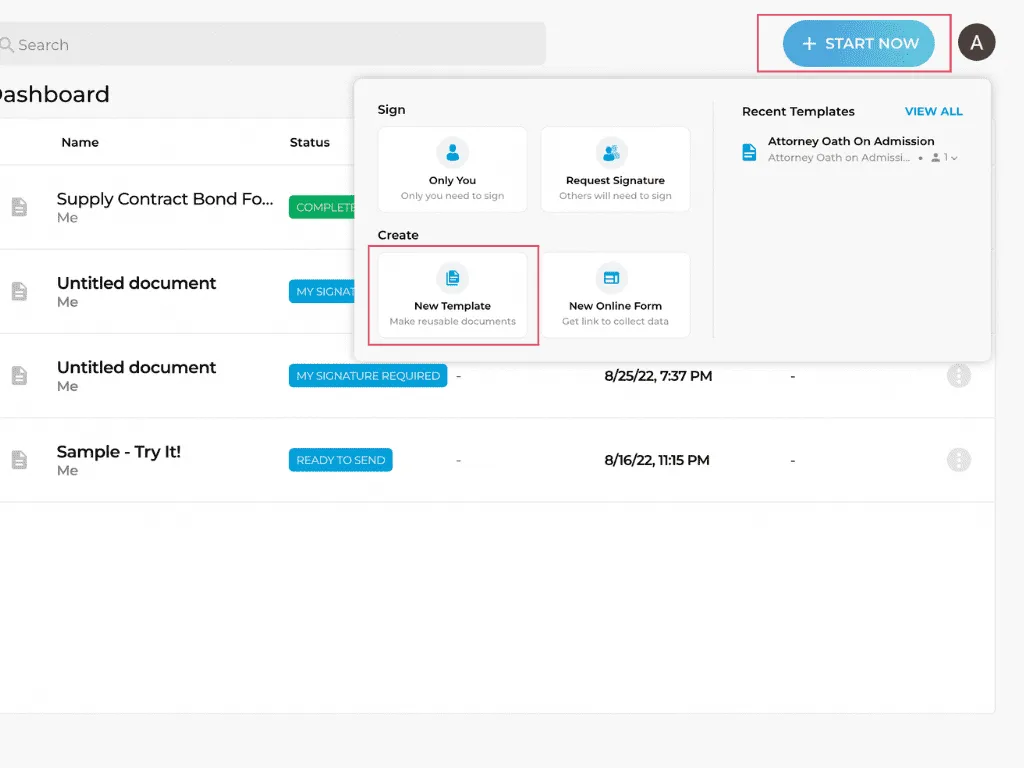
Task: Click the Sample - Try It! file icon
Action: (x=20, y=460)
